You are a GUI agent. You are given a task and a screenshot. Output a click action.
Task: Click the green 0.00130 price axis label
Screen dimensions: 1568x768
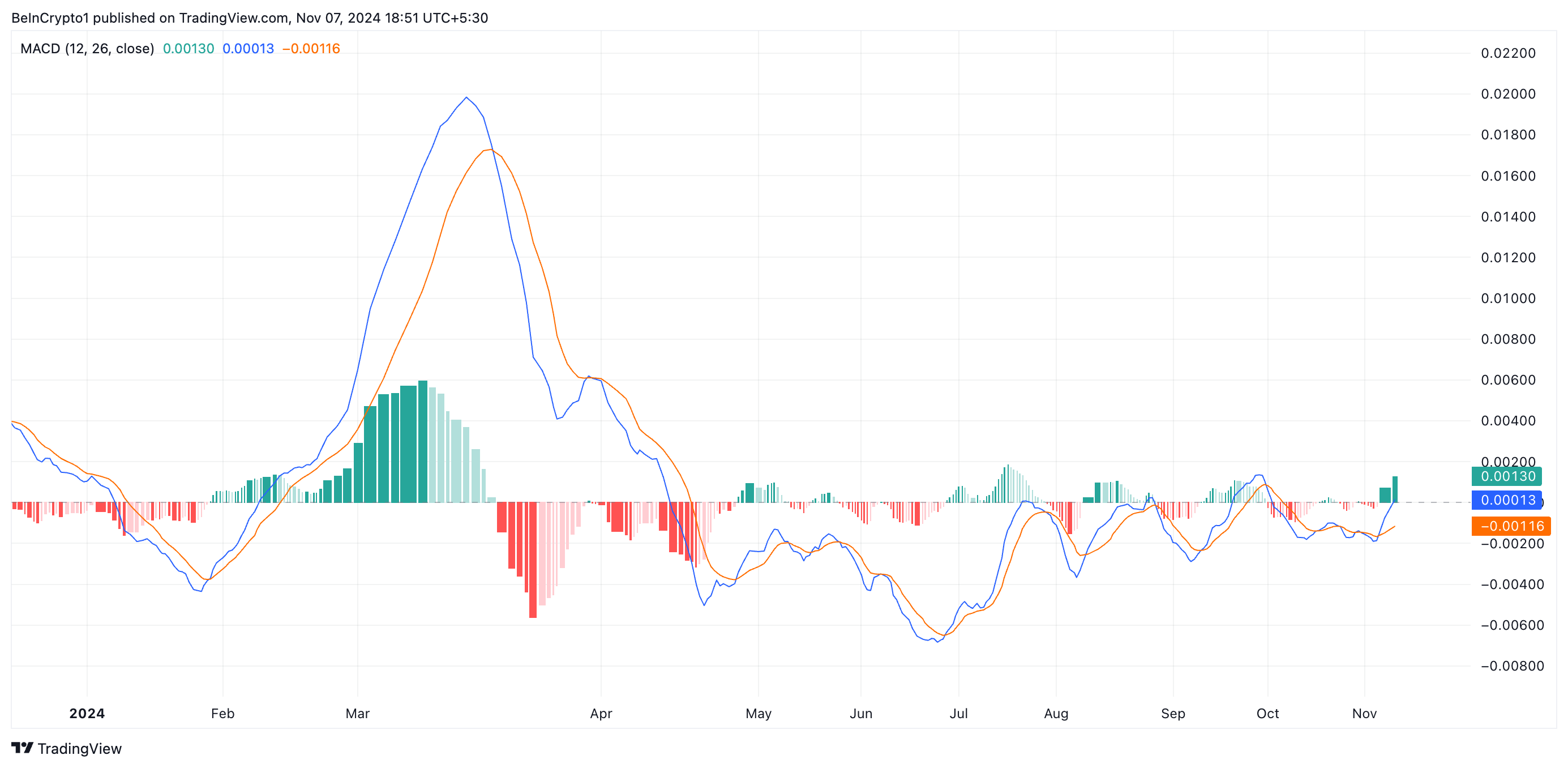click(1507, 476)
